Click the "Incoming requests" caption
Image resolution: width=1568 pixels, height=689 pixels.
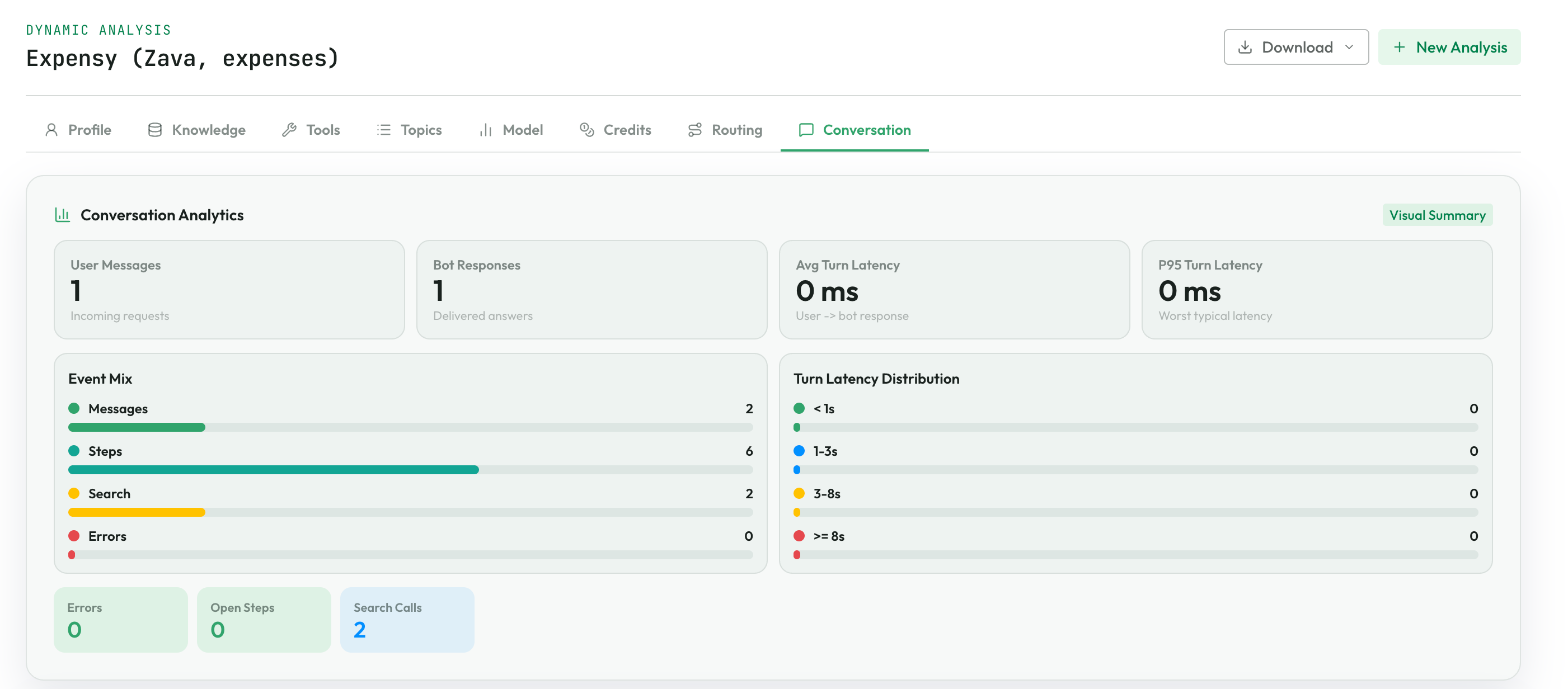pos(120,315)
